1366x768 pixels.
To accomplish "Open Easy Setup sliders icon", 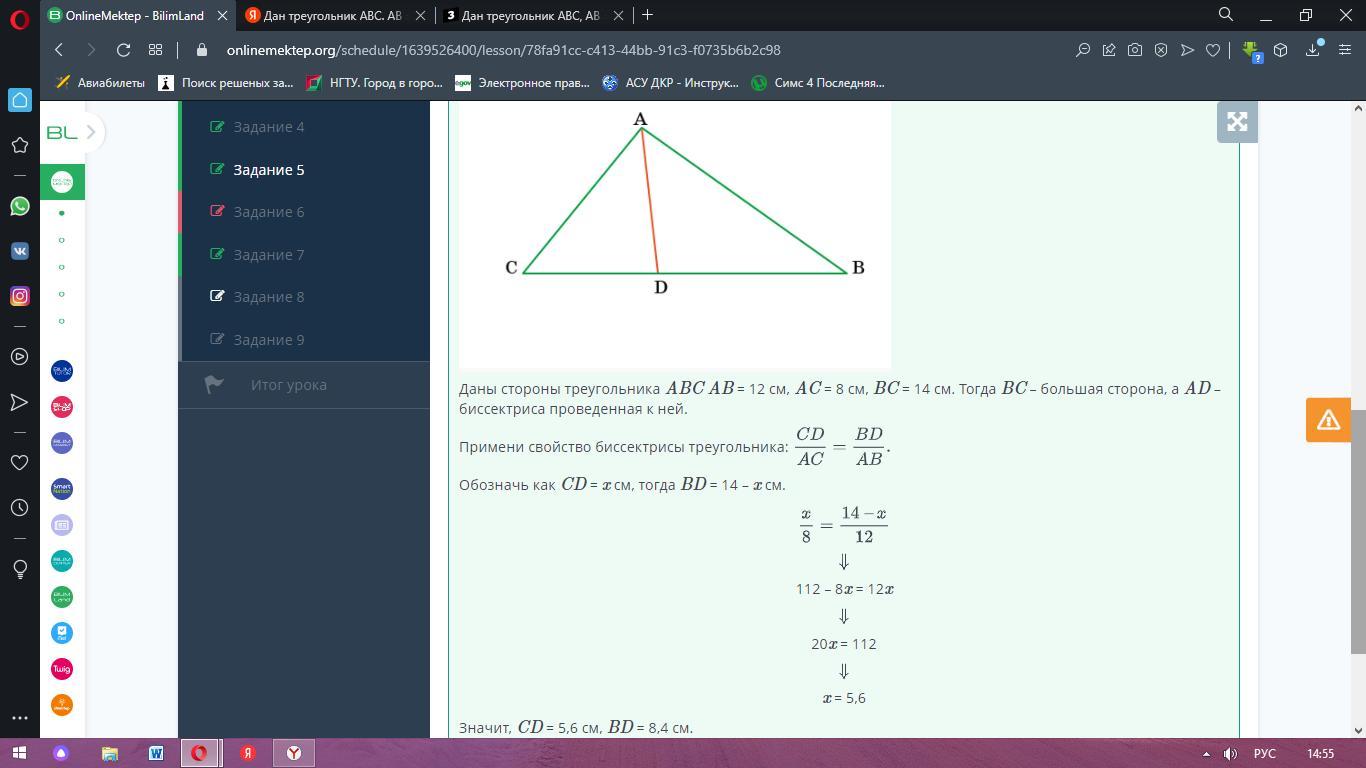I will tap(1345, 50).
